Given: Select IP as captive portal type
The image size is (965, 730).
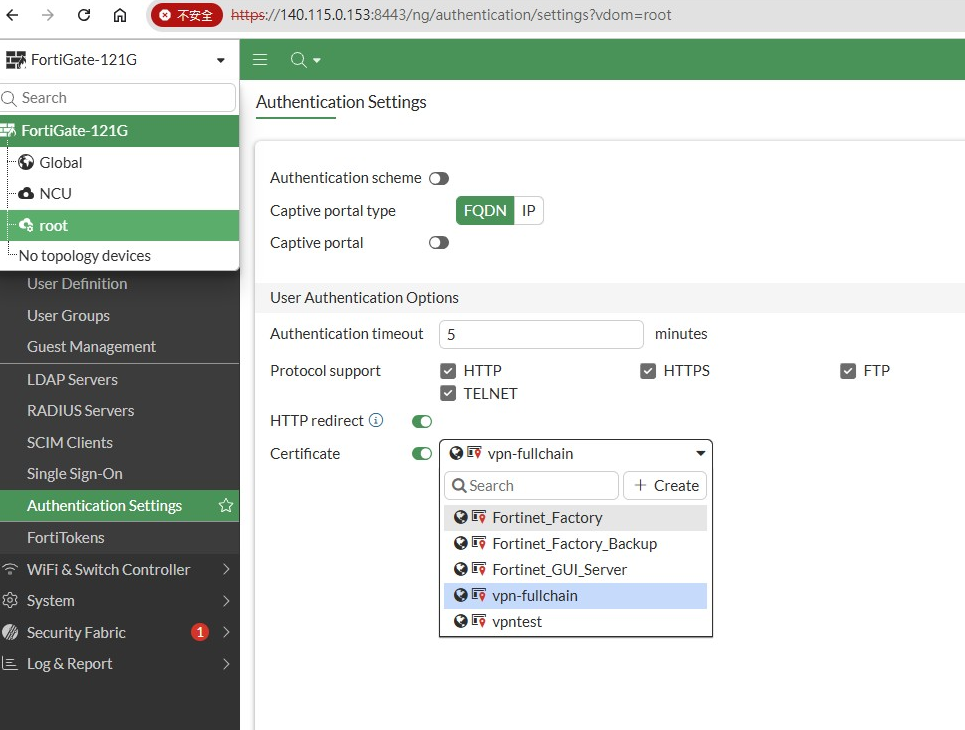Looking at the screenshot, I should coord(529,211).
